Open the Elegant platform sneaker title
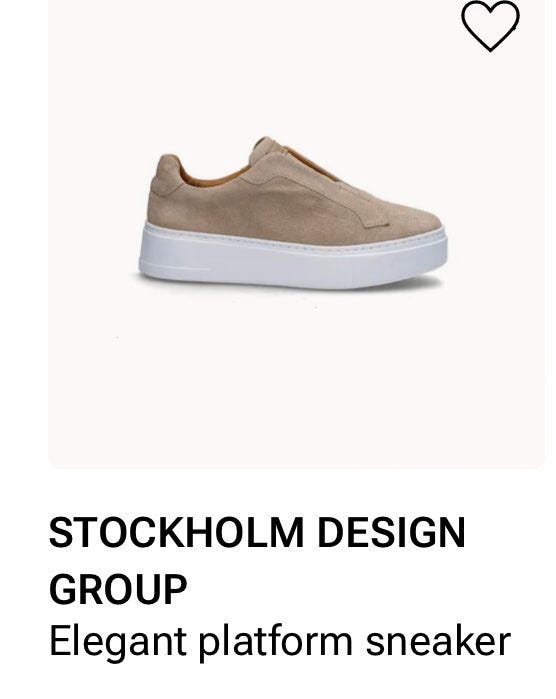This screenshot has height=699, width=556. point(280,642)
